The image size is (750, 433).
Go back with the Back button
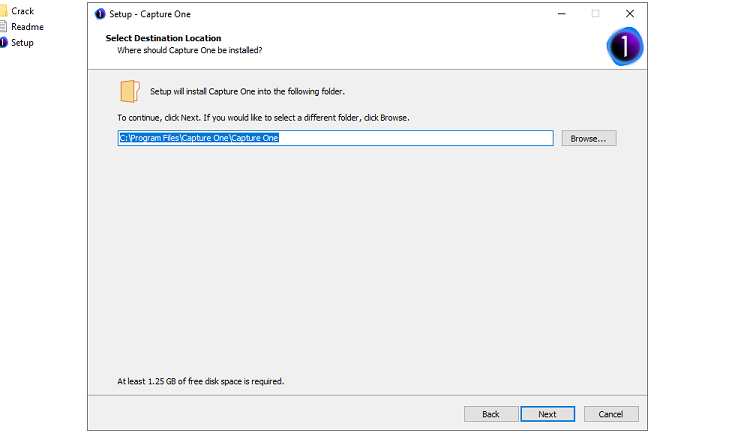[491, 414]
